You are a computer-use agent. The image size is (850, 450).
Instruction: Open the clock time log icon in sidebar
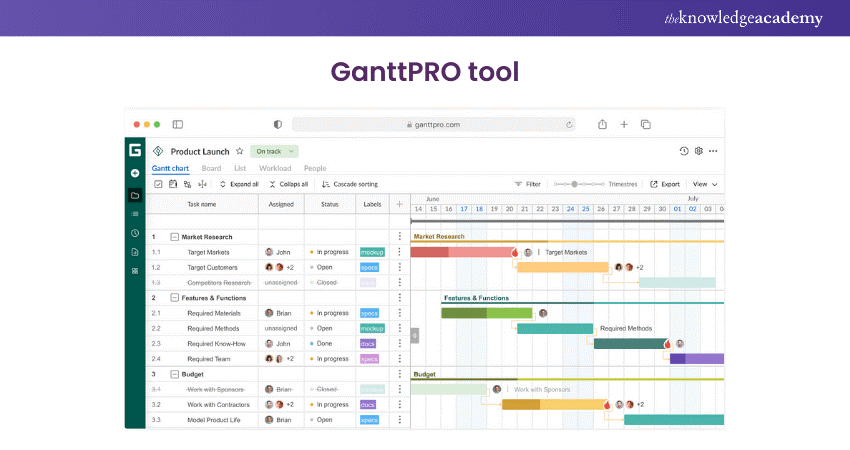135,233
